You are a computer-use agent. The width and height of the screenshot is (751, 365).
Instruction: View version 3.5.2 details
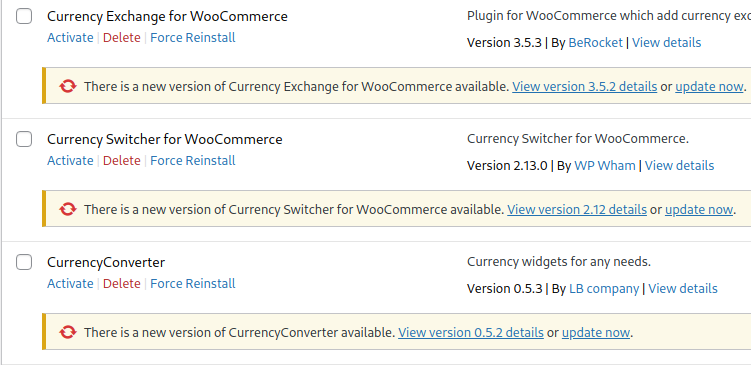(584, 87)
